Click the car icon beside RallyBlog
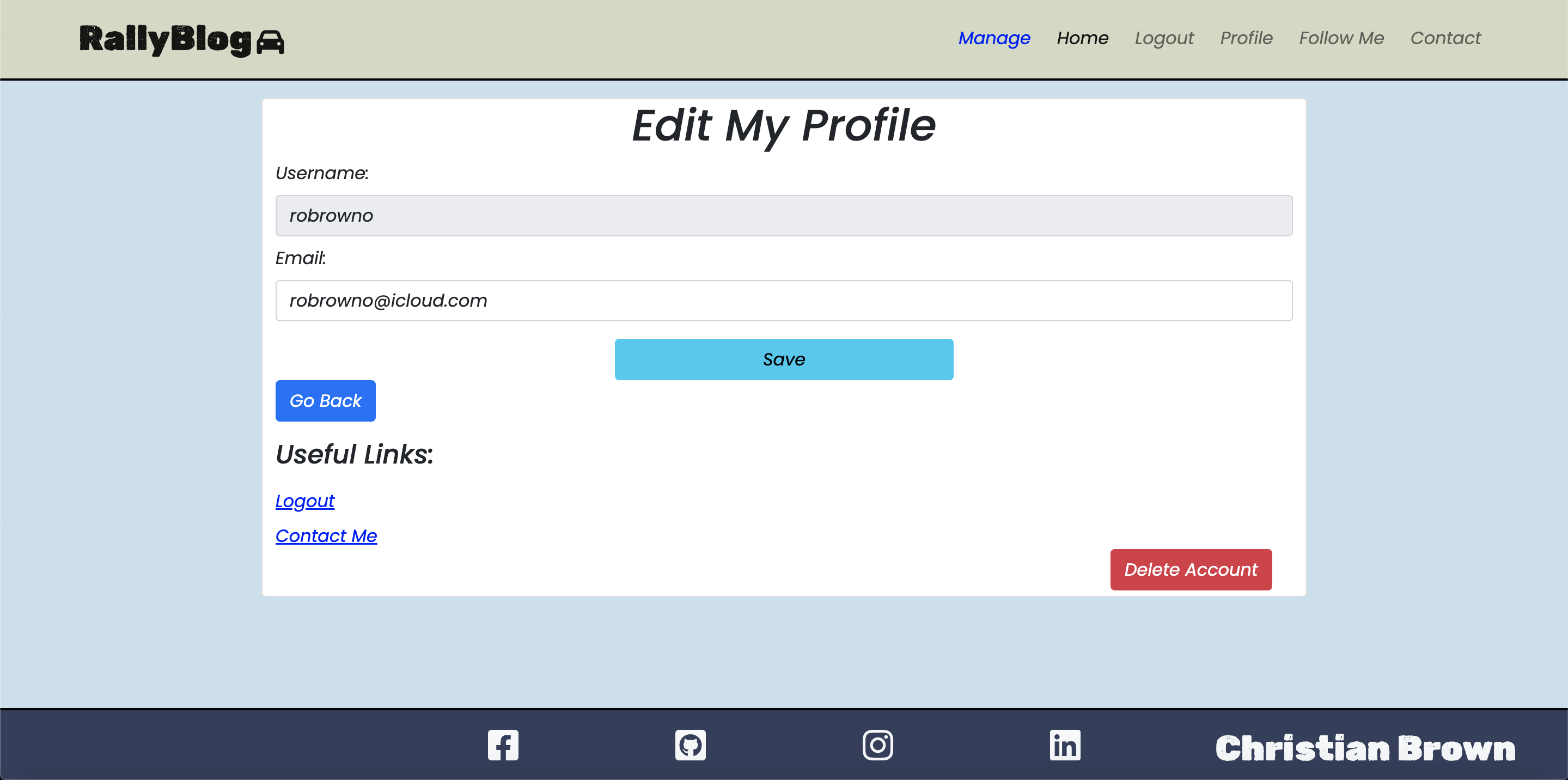 (x=270, y=42)
